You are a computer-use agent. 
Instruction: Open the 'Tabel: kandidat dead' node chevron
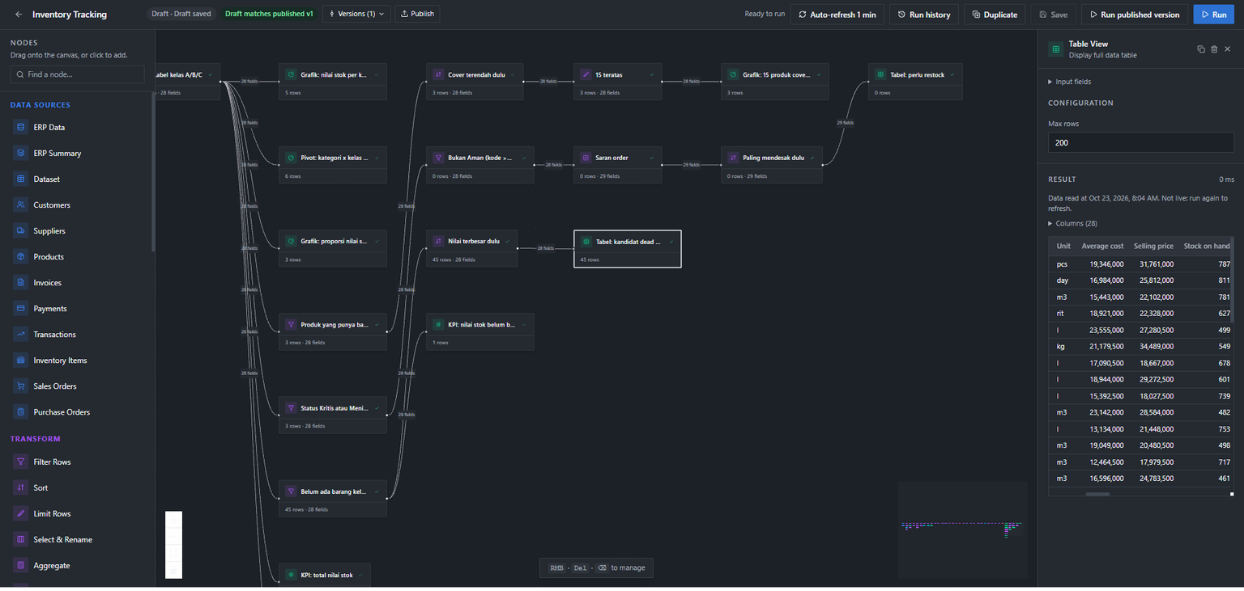coord(671,241)
